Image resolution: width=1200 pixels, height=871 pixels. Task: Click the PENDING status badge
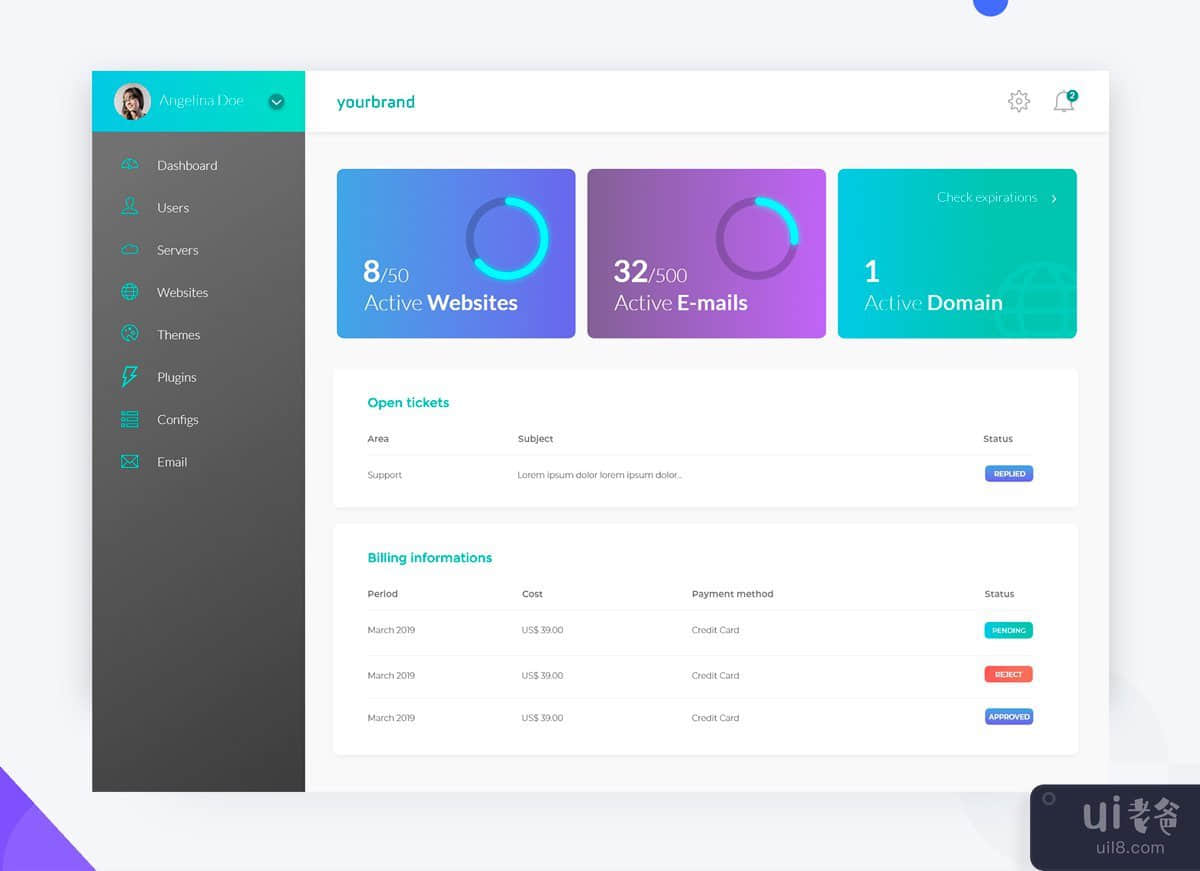tap(1008, 630)
